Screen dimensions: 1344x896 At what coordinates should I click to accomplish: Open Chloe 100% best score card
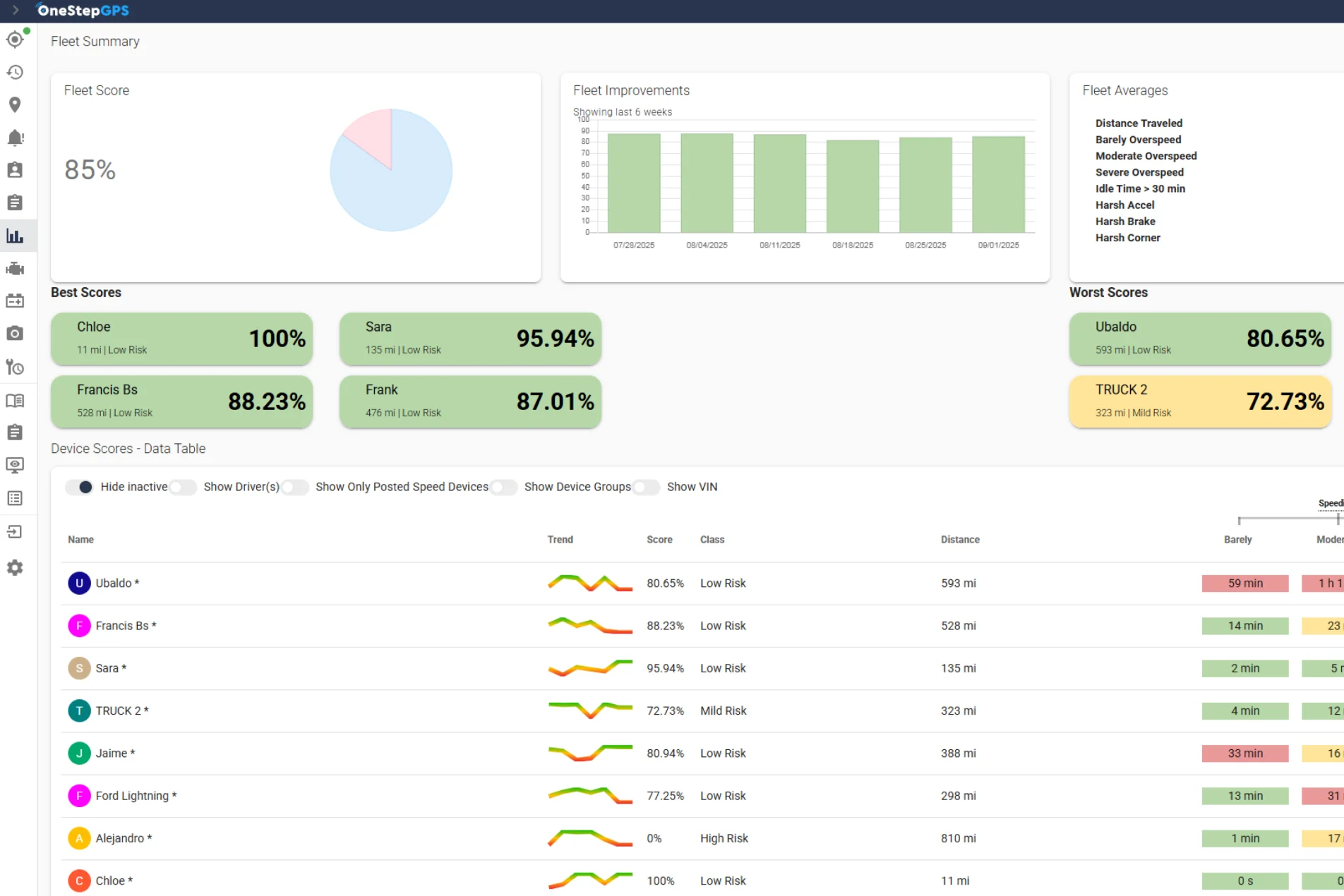pyautogui.click(x=181, y=339)
